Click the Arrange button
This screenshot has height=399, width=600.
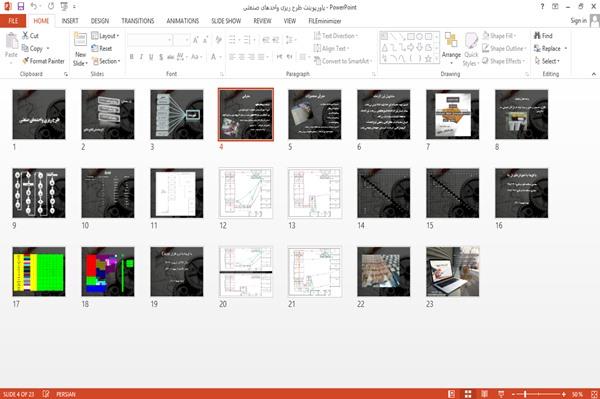451,49
